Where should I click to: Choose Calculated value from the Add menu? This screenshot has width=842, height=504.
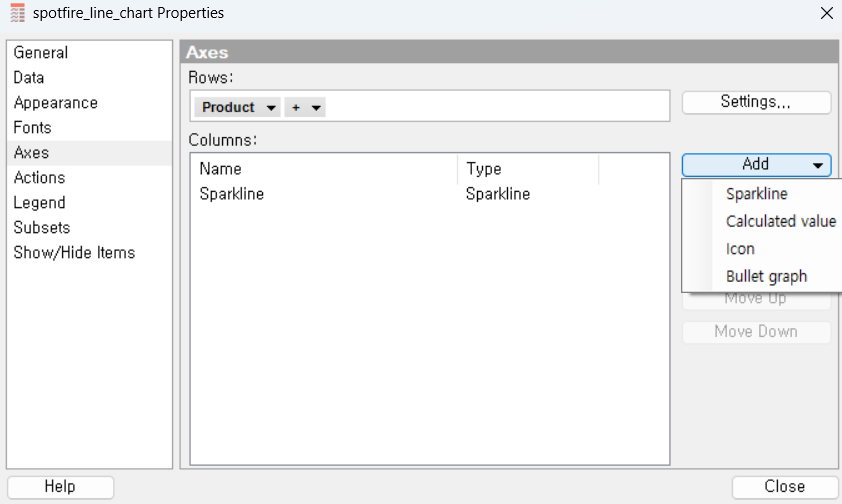[780, 221]
